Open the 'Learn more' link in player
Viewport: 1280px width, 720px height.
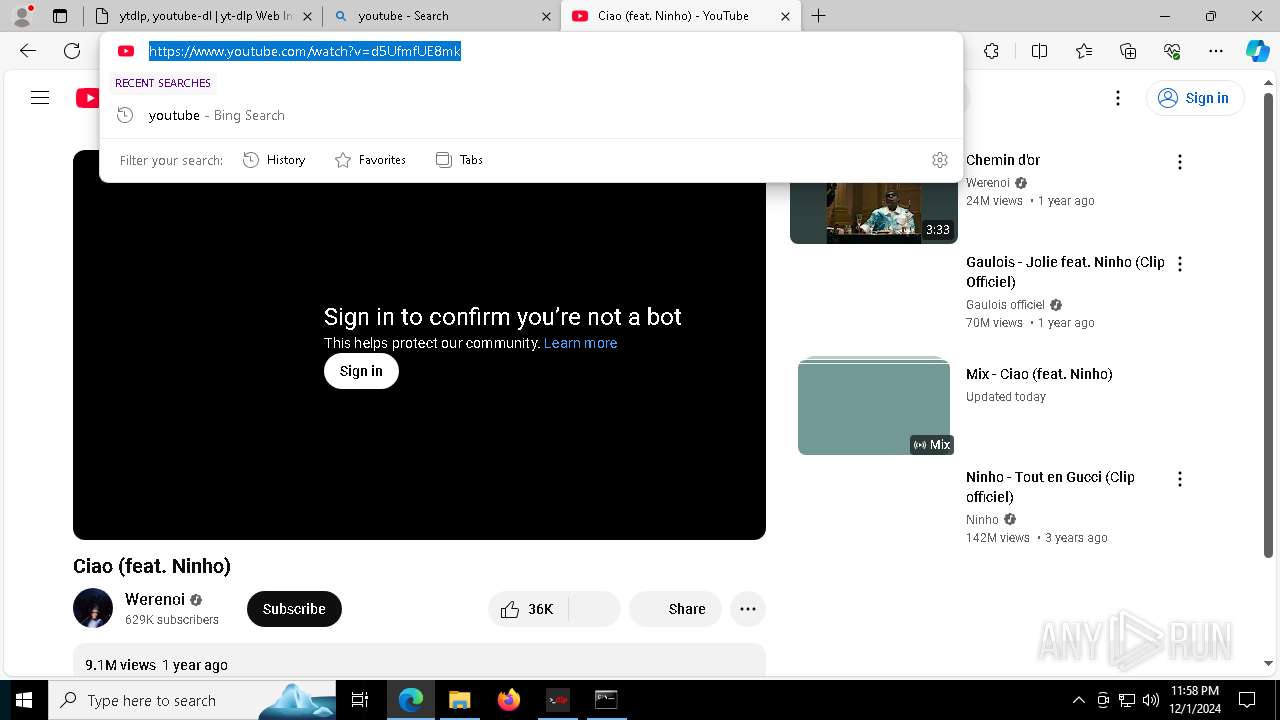[580, 343]
